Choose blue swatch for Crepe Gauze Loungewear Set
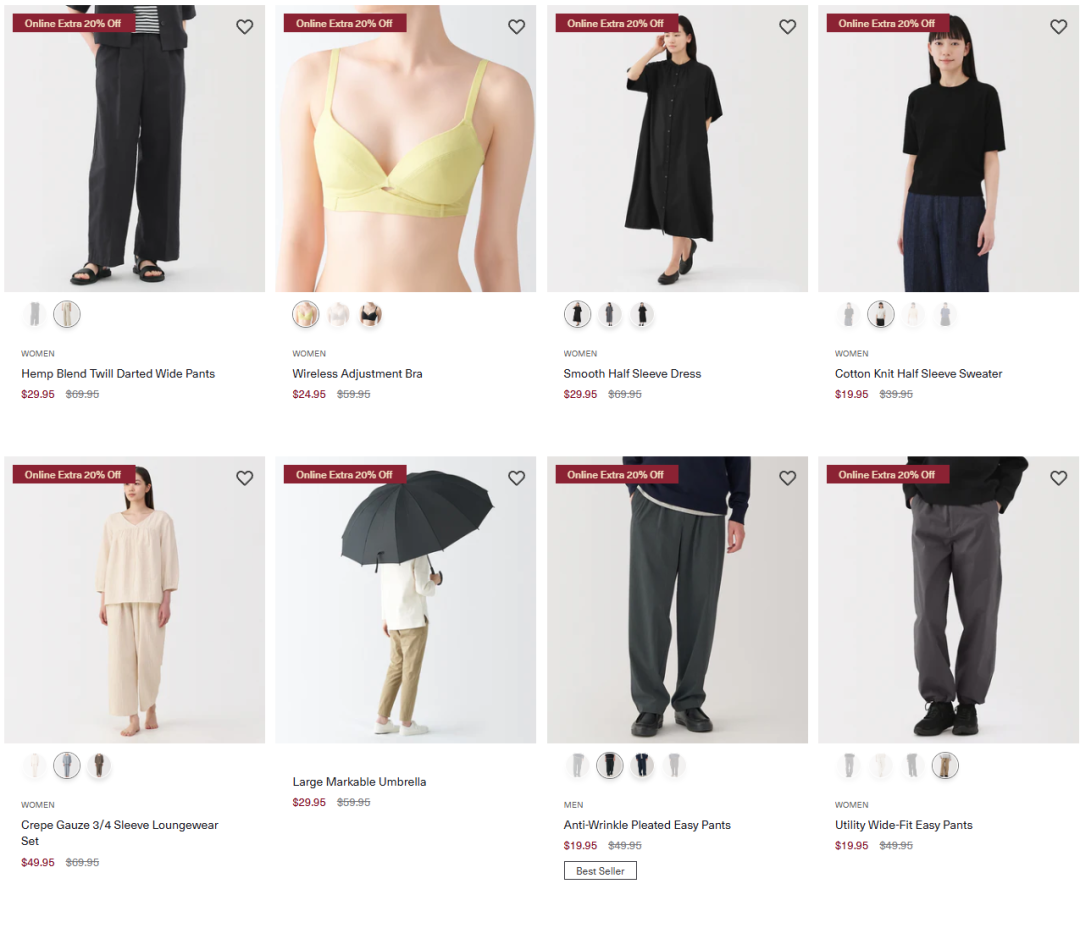The image size is (1080, 928). pos(67,765)
